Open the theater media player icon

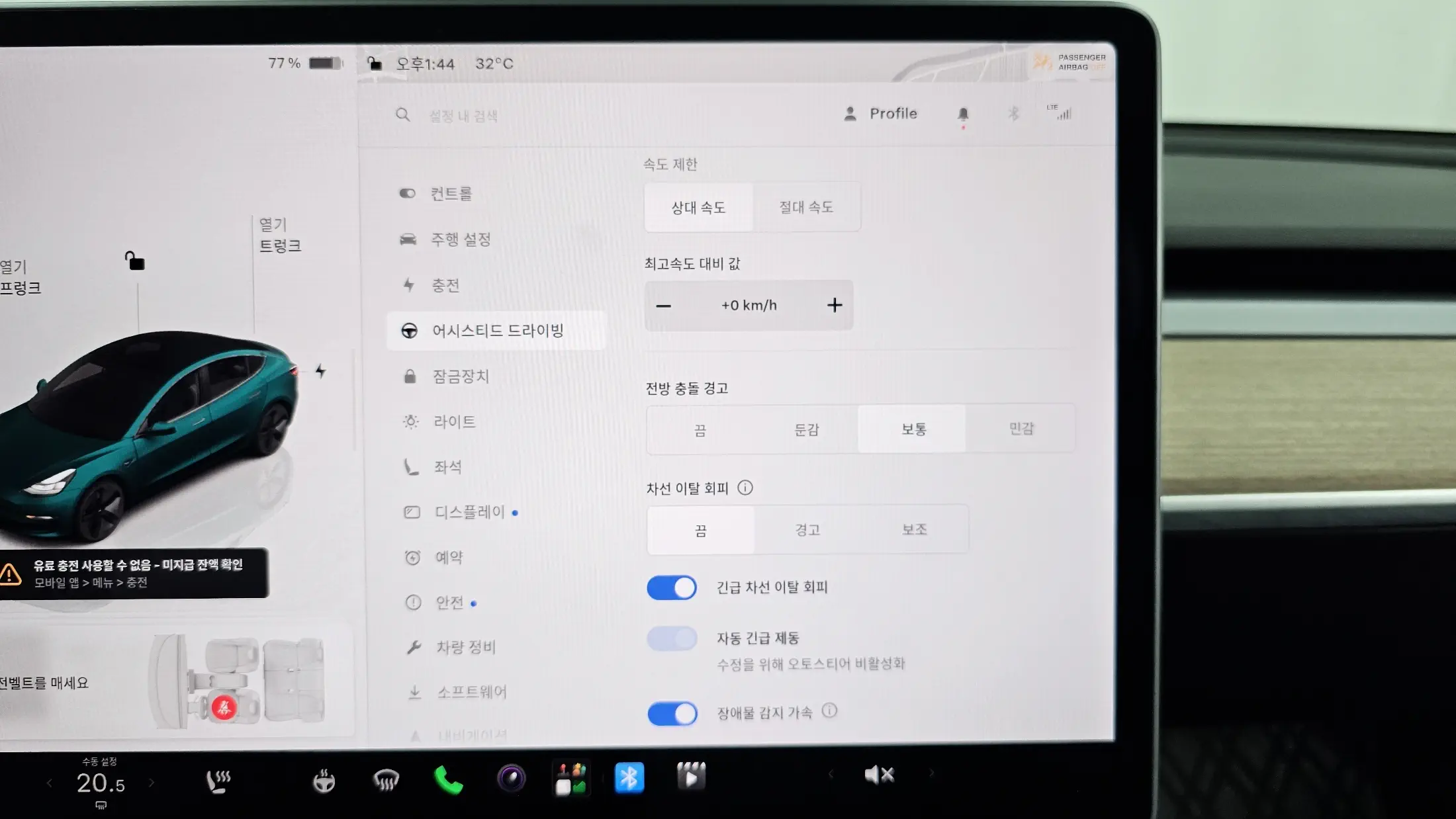(x=691, y=776)
